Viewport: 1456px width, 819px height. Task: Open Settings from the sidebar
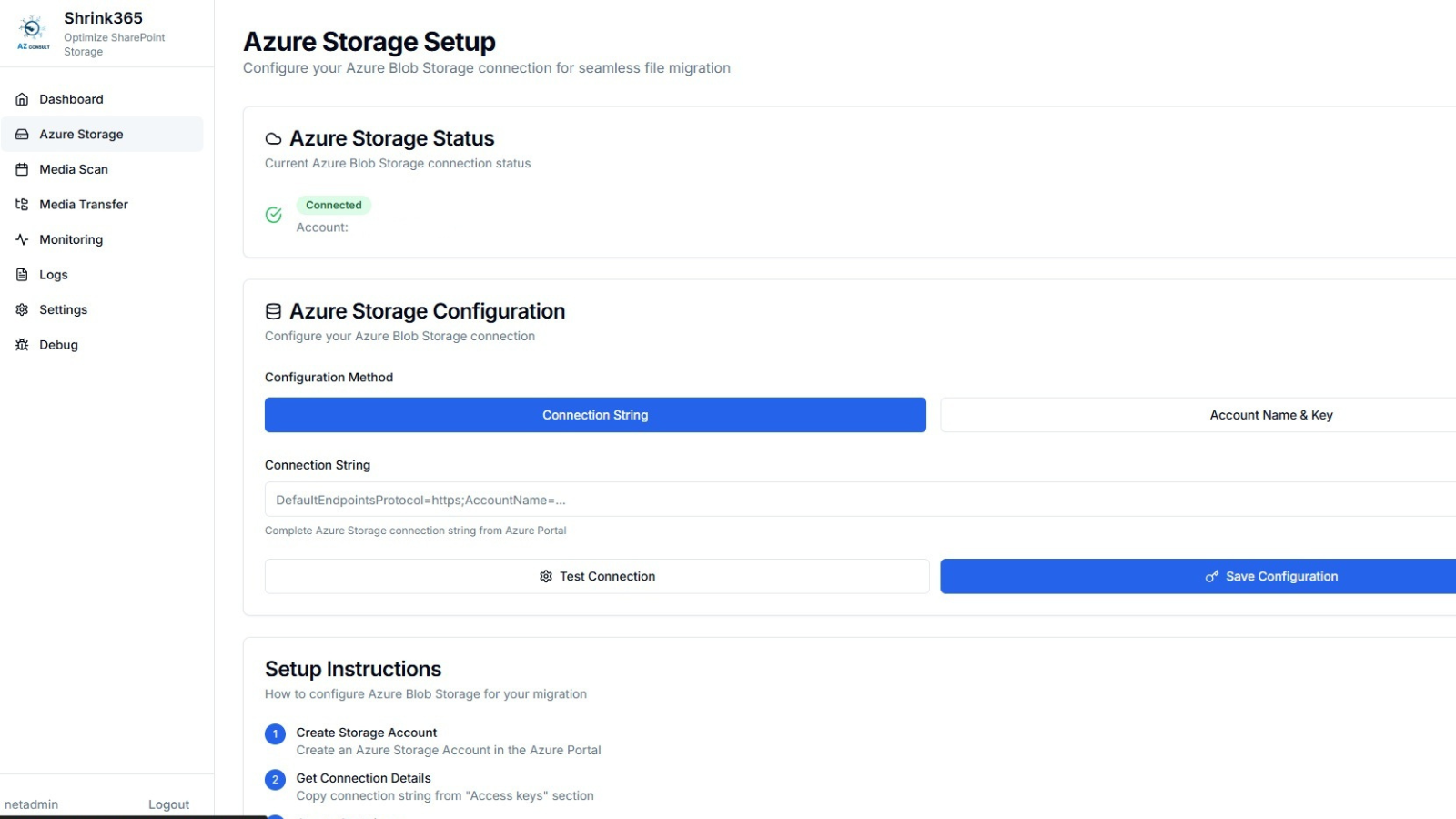(102, 309)
